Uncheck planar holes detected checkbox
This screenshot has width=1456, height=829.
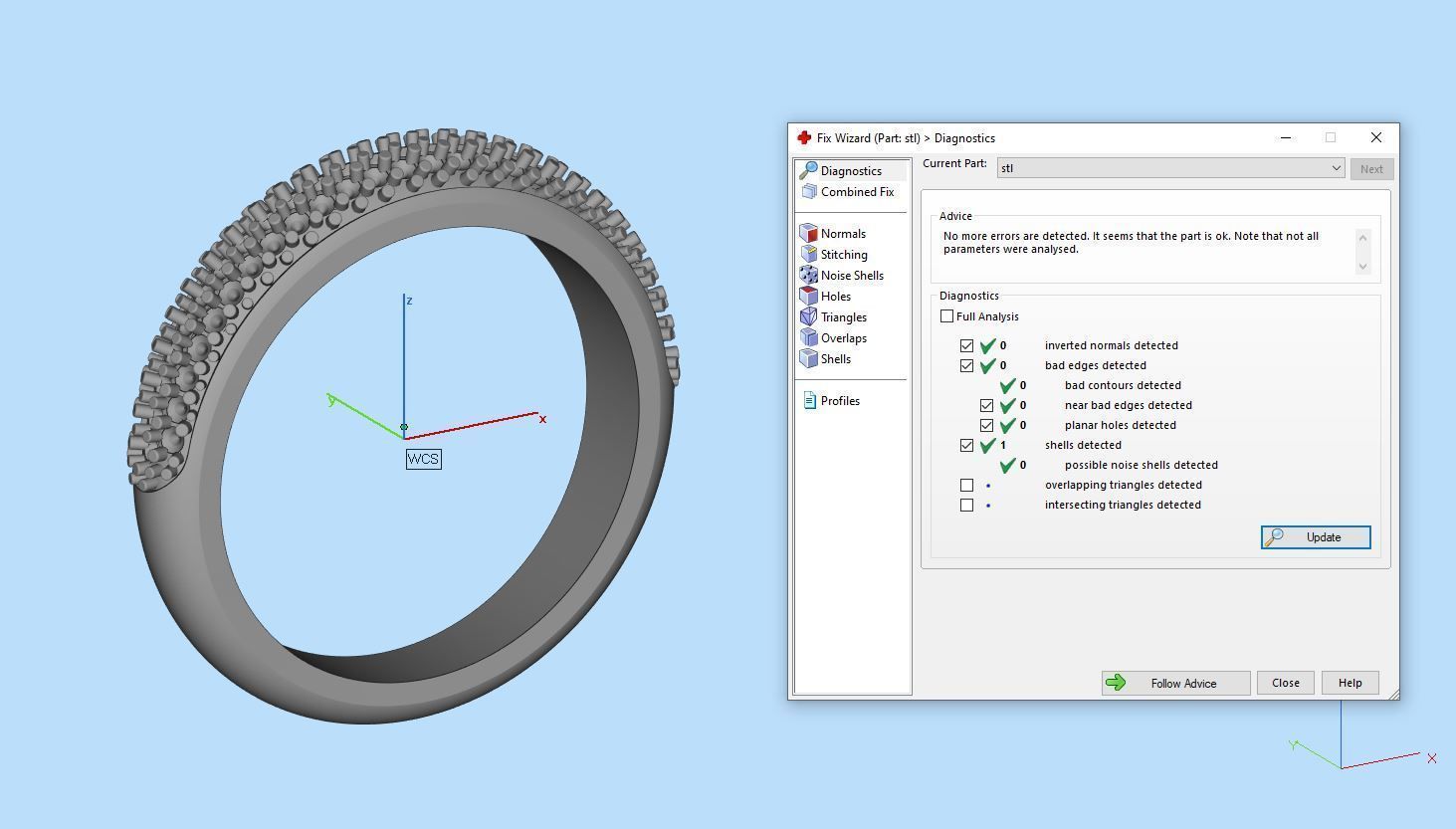986,426
